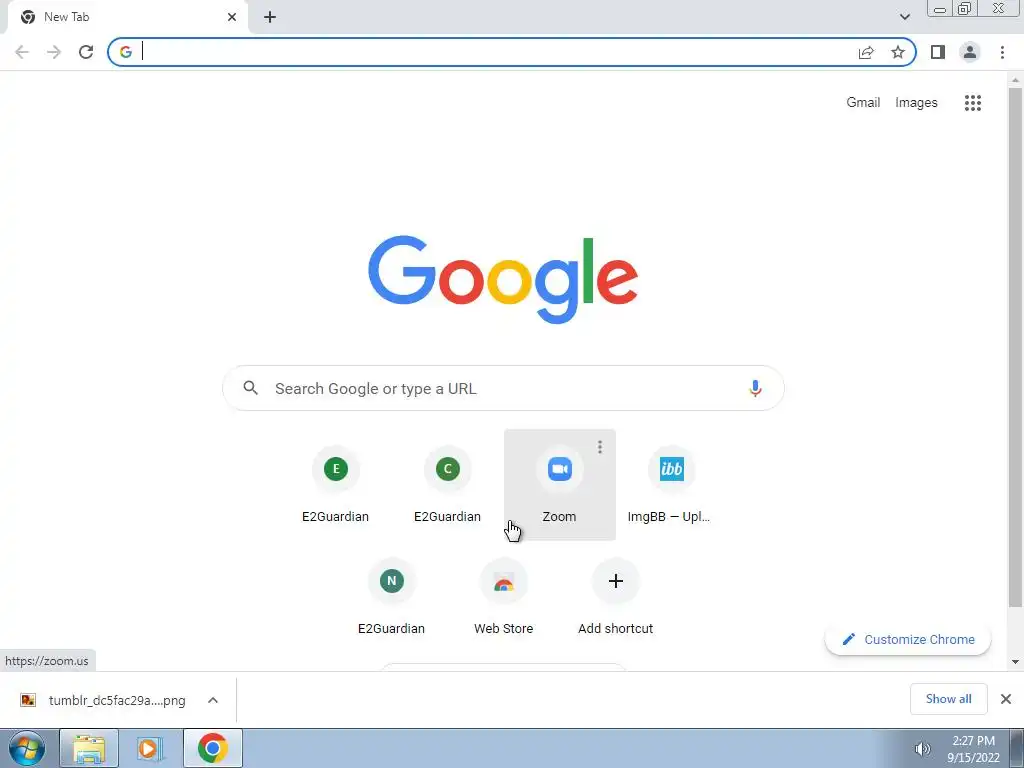Open the Gmail link
Image resolution: width=1024 pixels, height=768 pixels.
click(863, 103)
